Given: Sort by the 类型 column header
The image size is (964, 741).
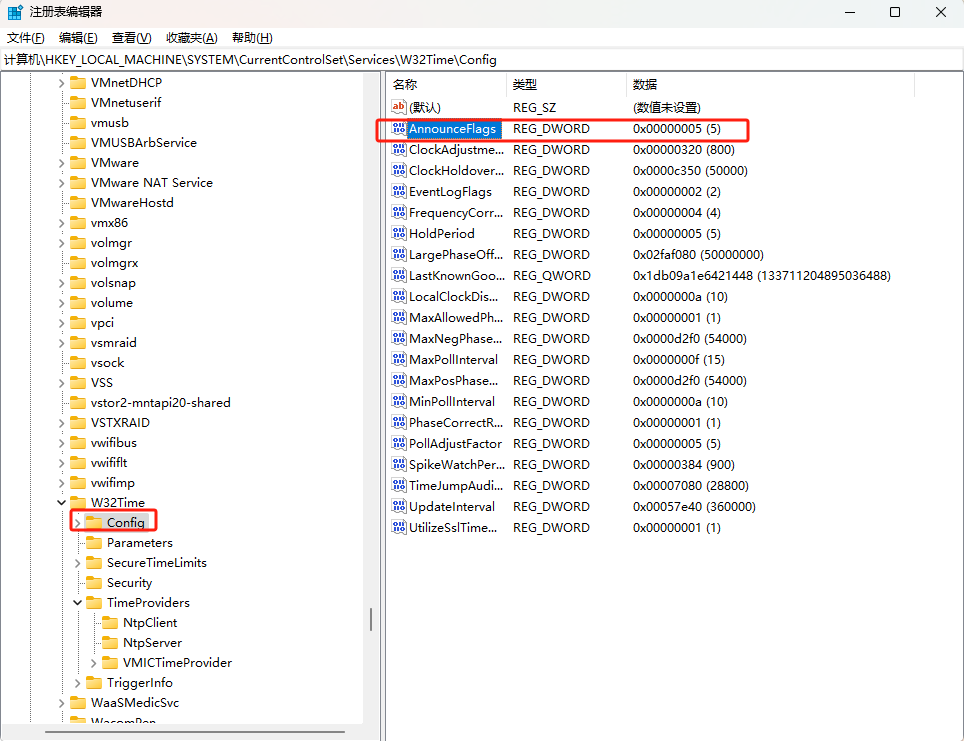Looking at the screenshot, I should pyautogui.click(x=566, y=85).
